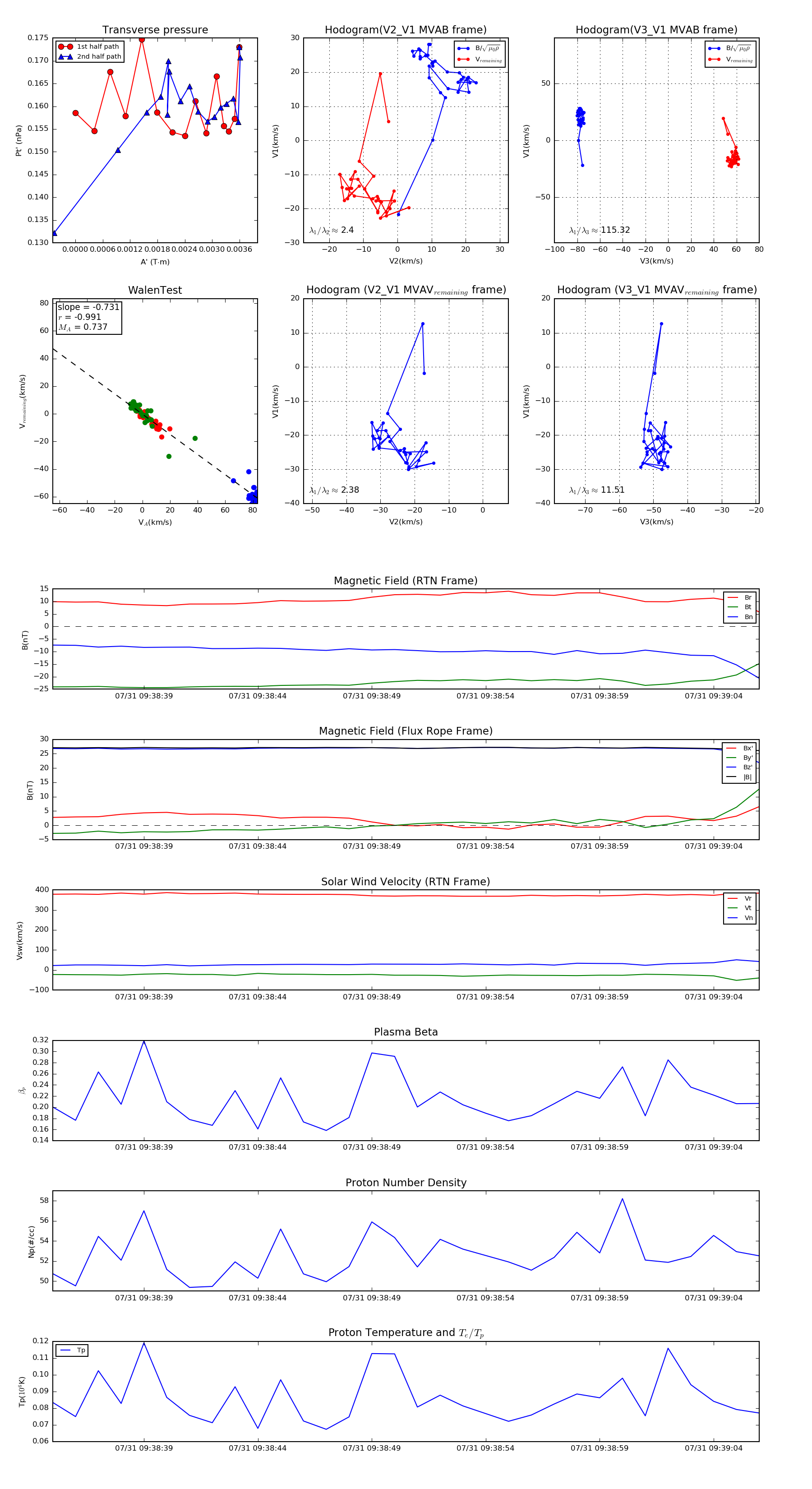Select the "Bn" legend entry
Screen dimensions: 812x1489
coord(740,617)
